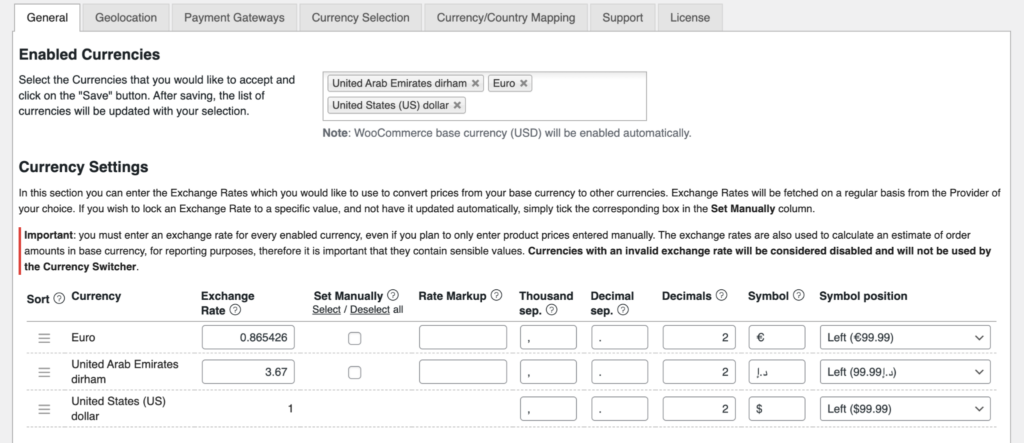The height and width of the screenshot is (443, 1024).
Task: Open help icon next to Rate Markup
Action: (x=495, y=296)
